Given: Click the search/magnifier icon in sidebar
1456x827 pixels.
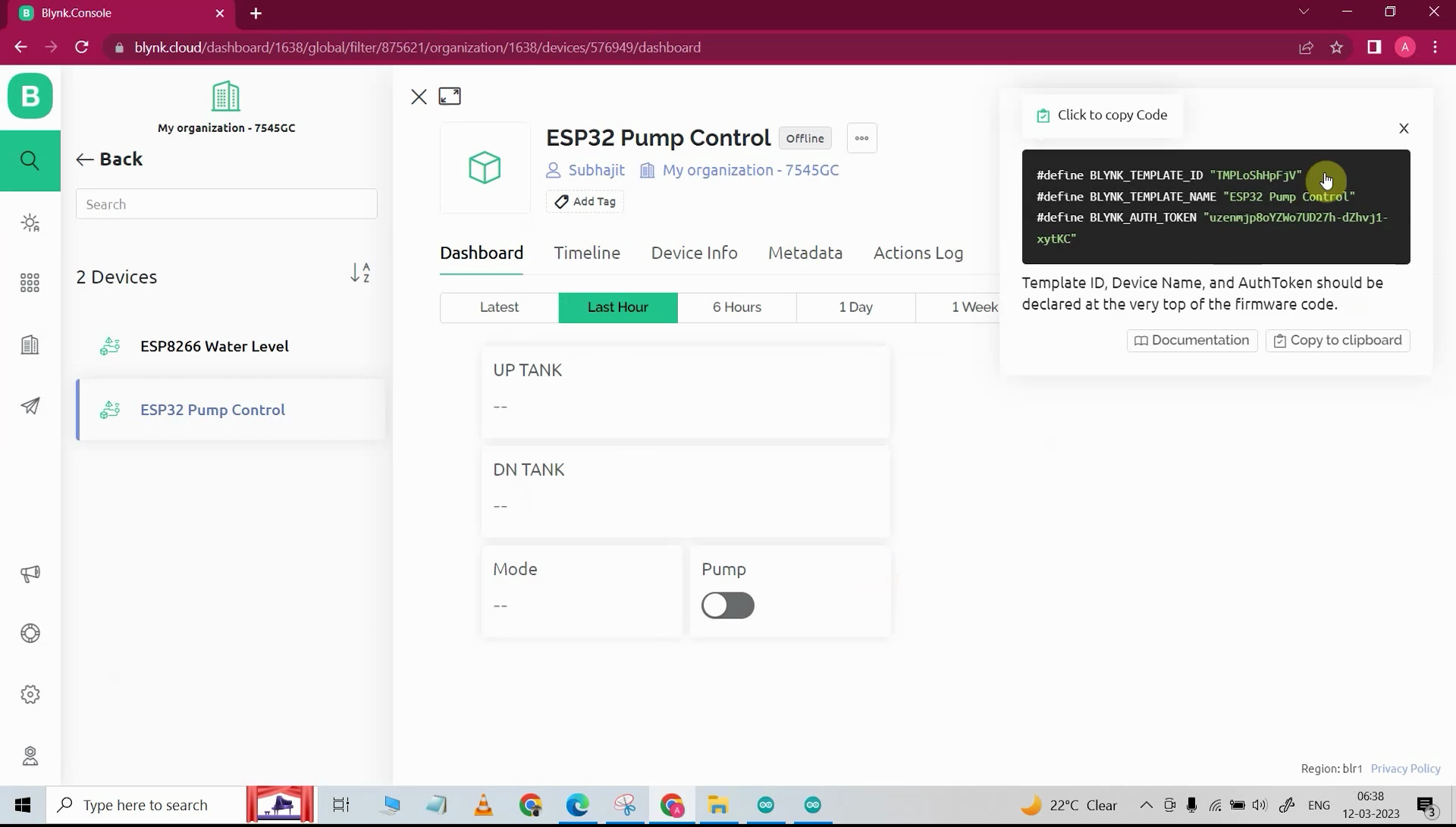Looking at the screenshot, I should (x=30, y=160).
